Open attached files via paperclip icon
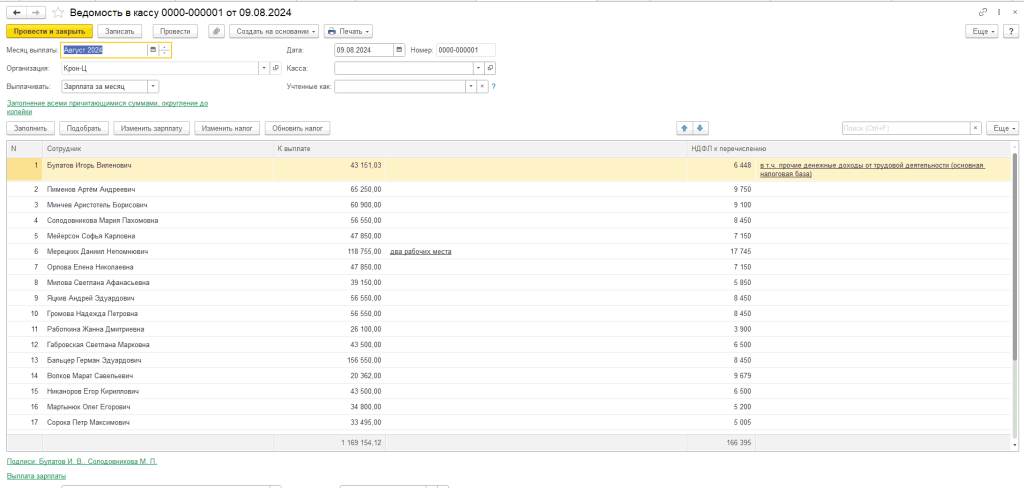1024x488 pixels. [216, 31]
